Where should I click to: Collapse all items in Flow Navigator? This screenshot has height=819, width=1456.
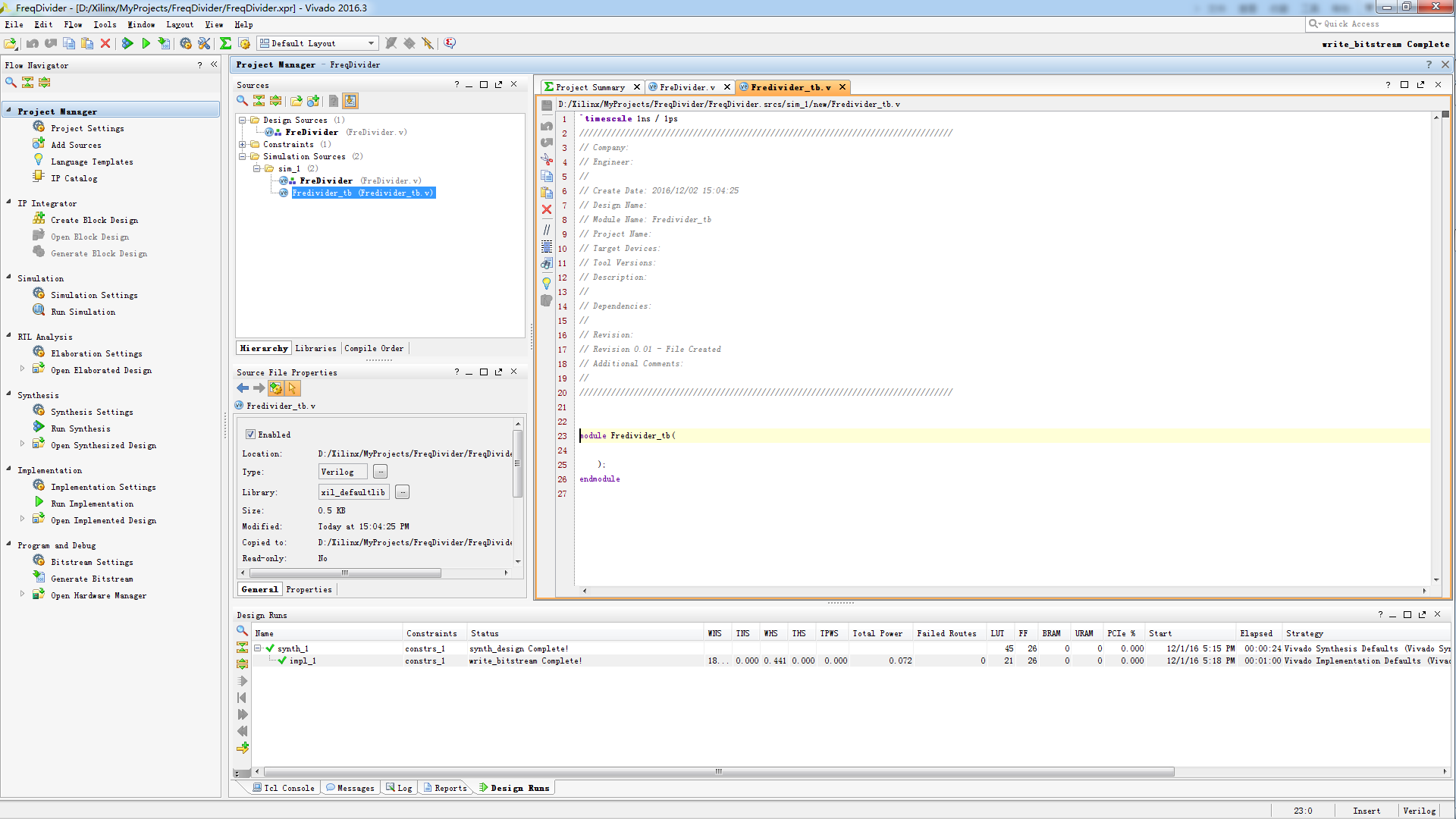click(x=27, y=82)
